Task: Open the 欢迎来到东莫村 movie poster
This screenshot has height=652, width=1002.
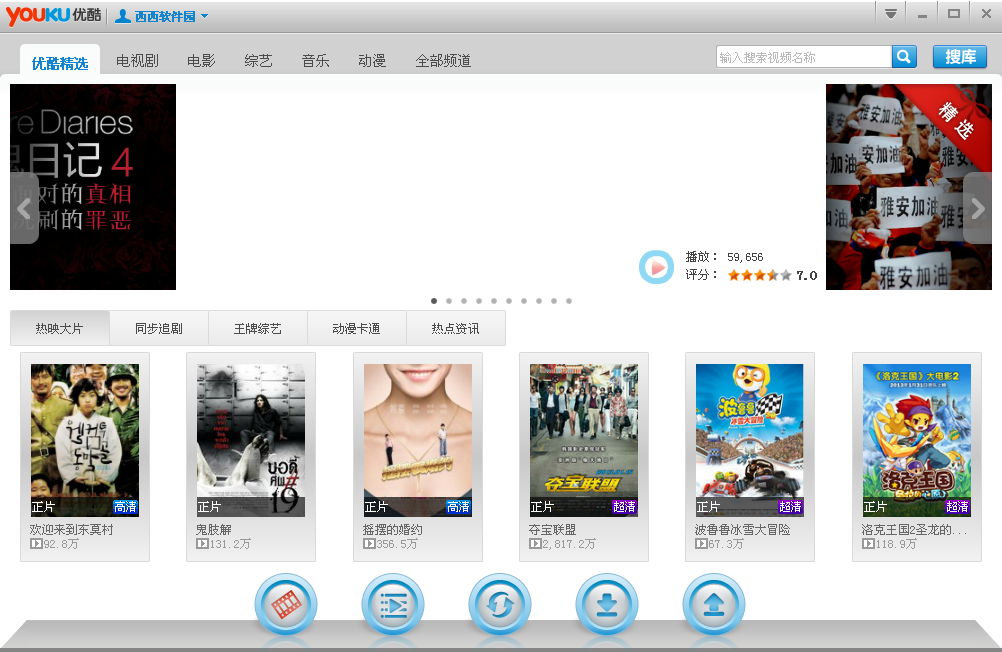Action: tap(85, 440)
